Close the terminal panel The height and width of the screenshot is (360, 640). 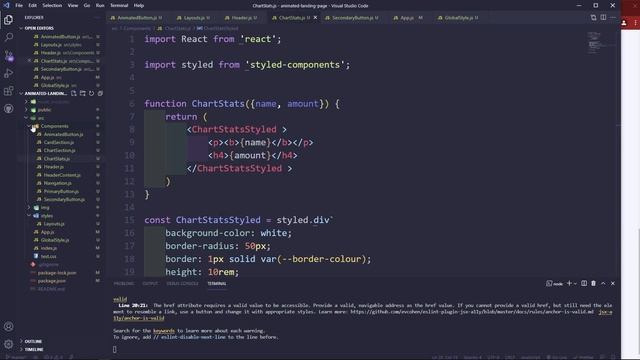(x=613, y=283)
